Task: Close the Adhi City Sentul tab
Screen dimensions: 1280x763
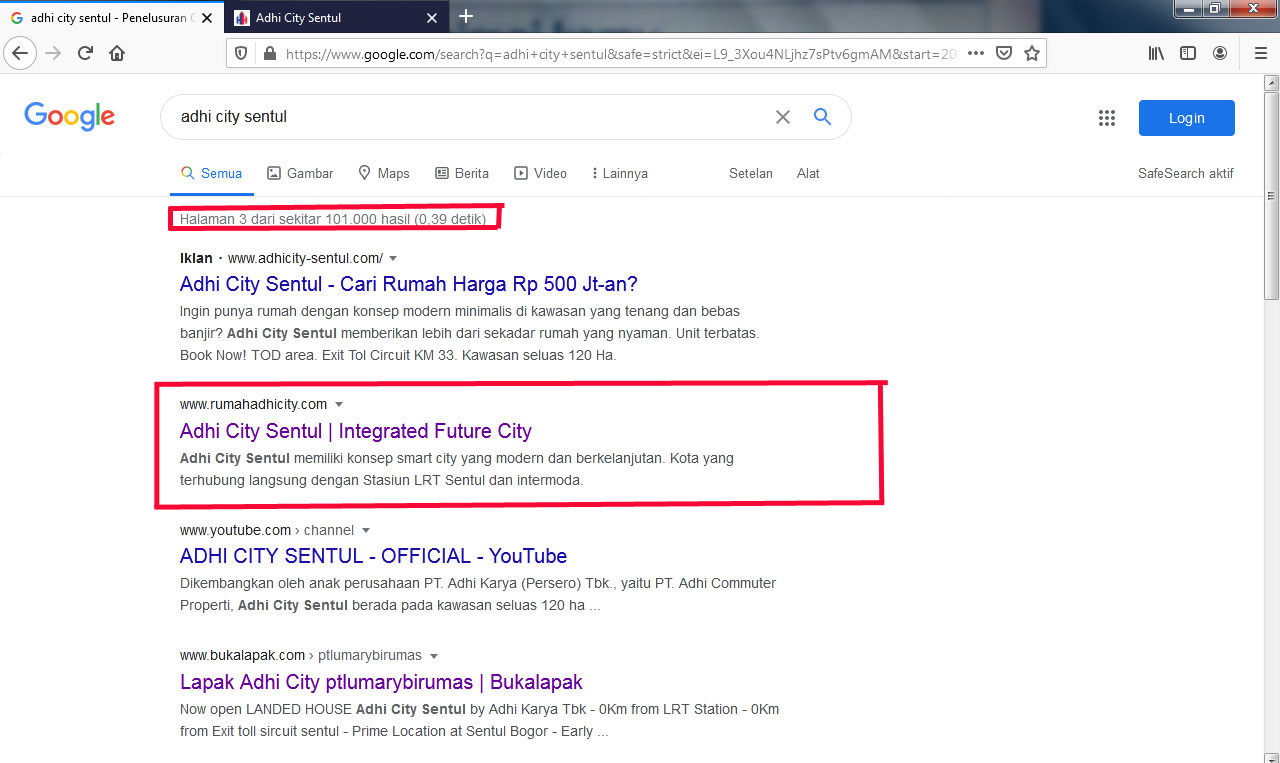Action: pyautogui.click(x=432, y=18)
